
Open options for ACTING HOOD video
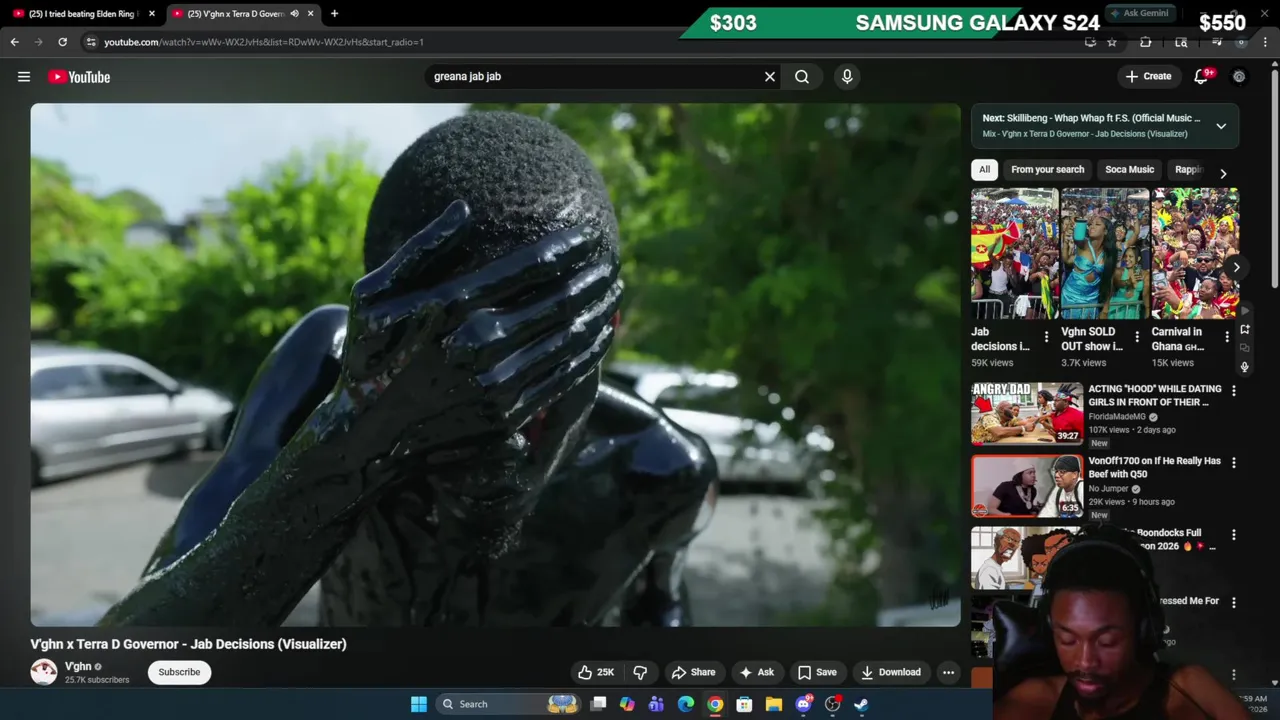coord(1233,391)
